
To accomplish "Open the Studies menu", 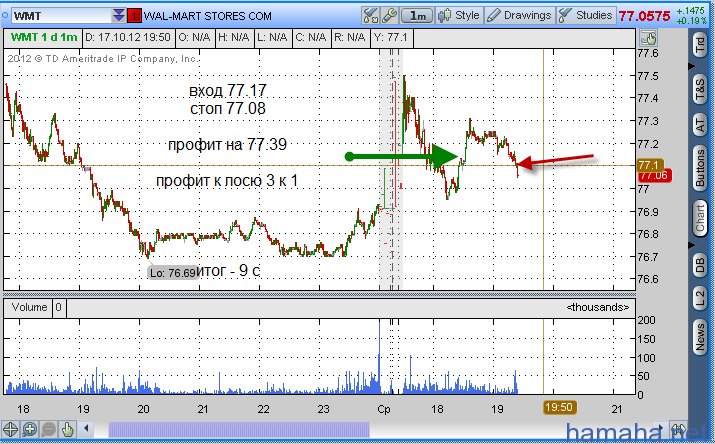I will pyautogui.click(x=585, y=16).
